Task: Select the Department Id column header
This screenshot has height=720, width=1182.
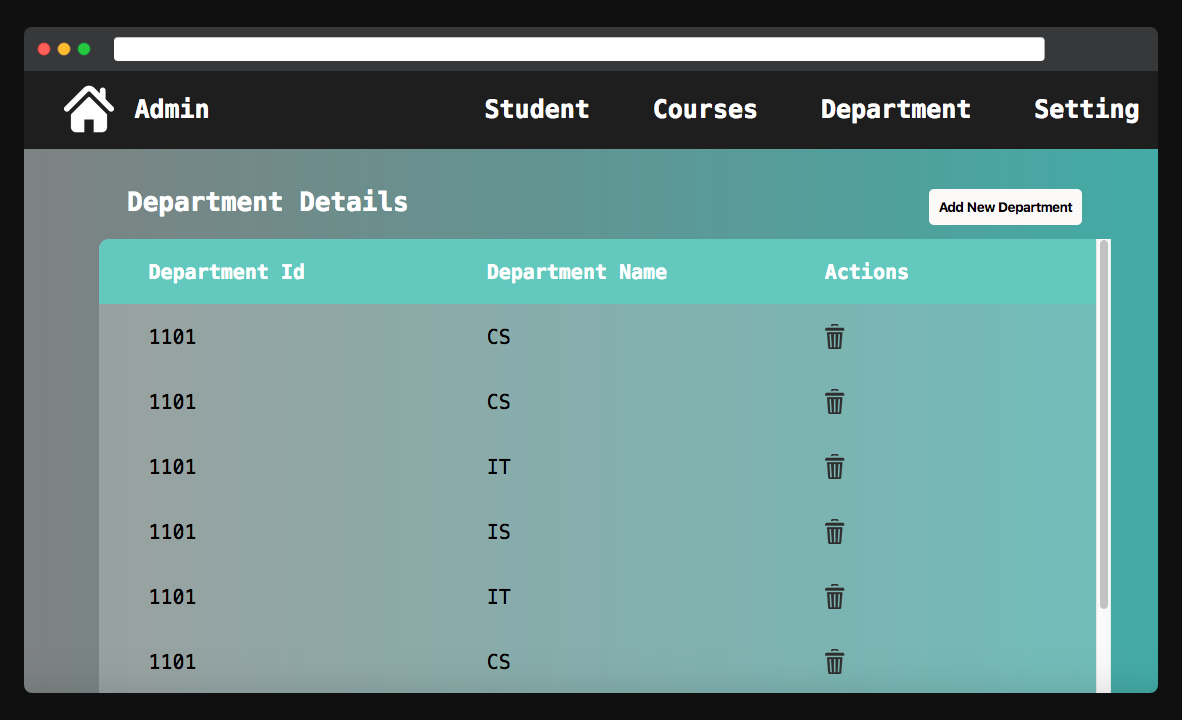Action: pos(226,271)
